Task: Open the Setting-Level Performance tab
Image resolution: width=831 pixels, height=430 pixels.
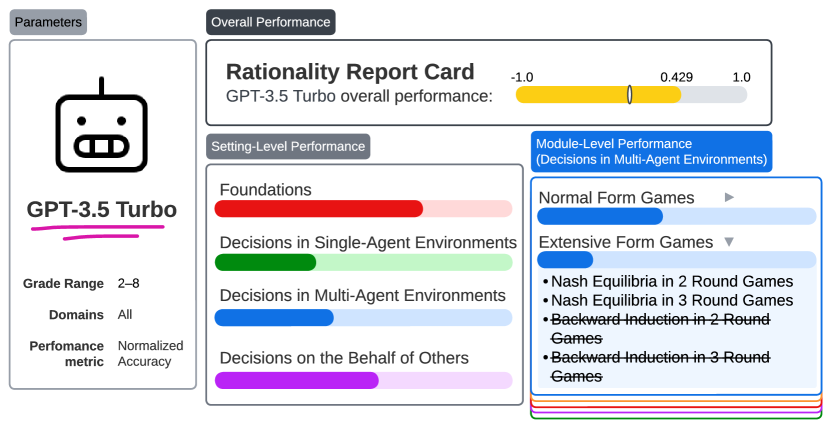Action: pos(288,146)
